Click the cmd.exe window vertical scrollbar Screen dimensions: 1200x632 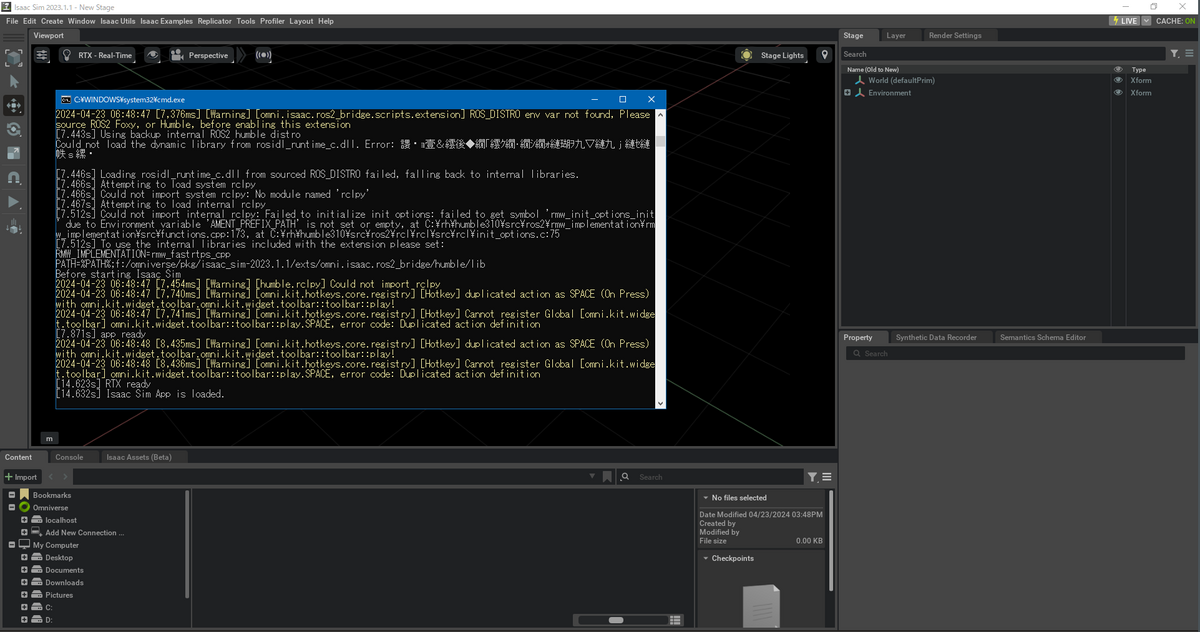point(659,258)
